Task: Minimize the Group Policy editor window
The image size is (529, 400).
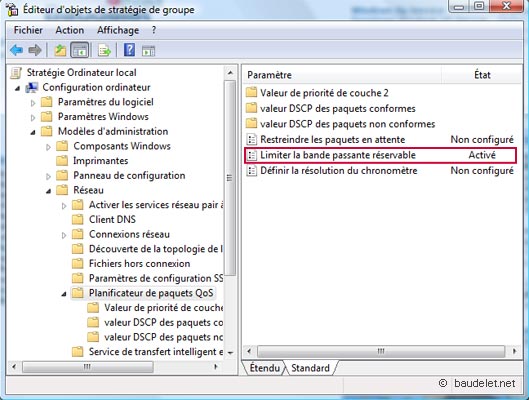Action: 458,6
